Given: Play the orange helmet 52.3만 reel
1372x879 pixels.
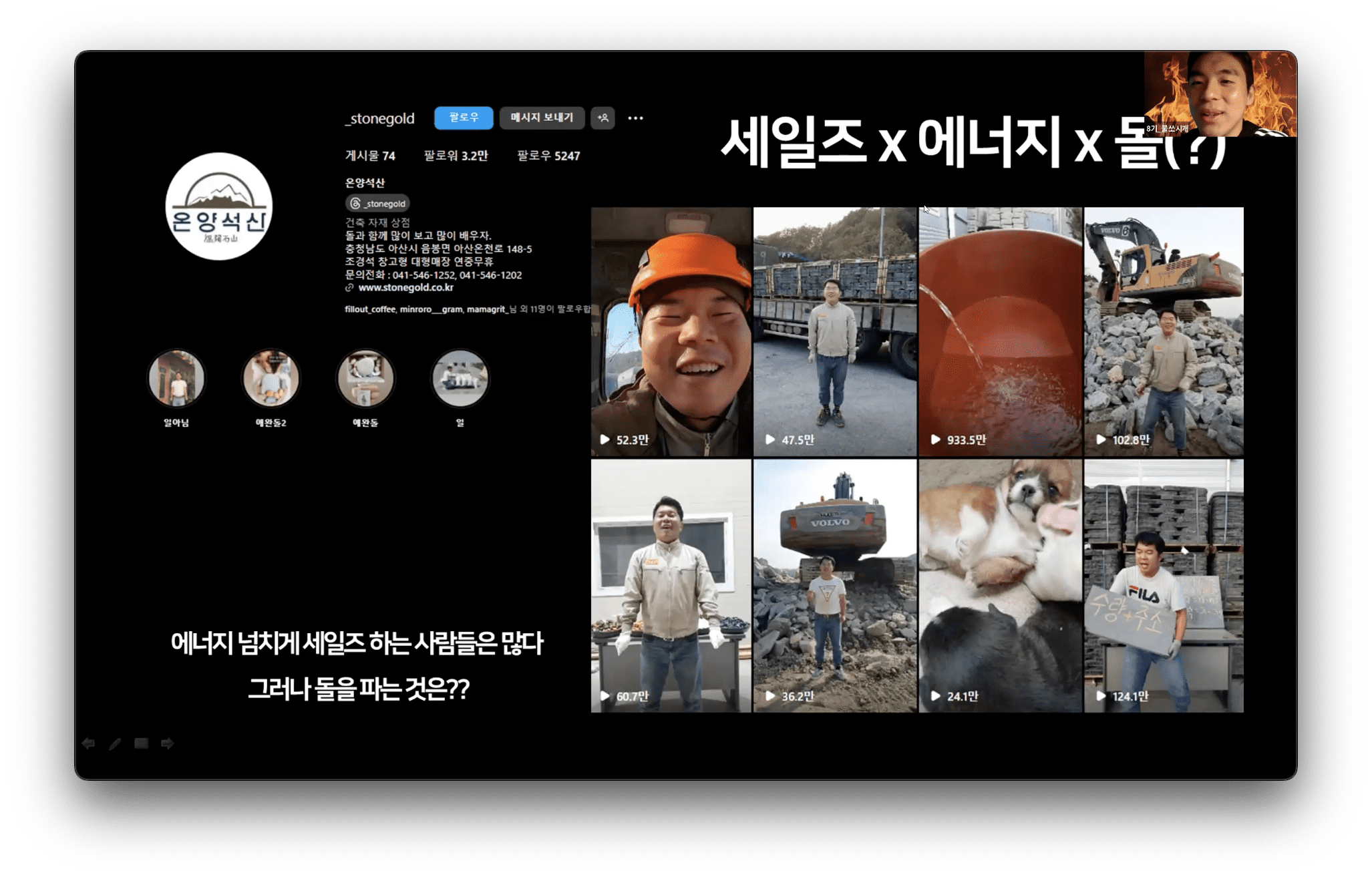Looking at the screenshot, I should (x=671, y=331).
